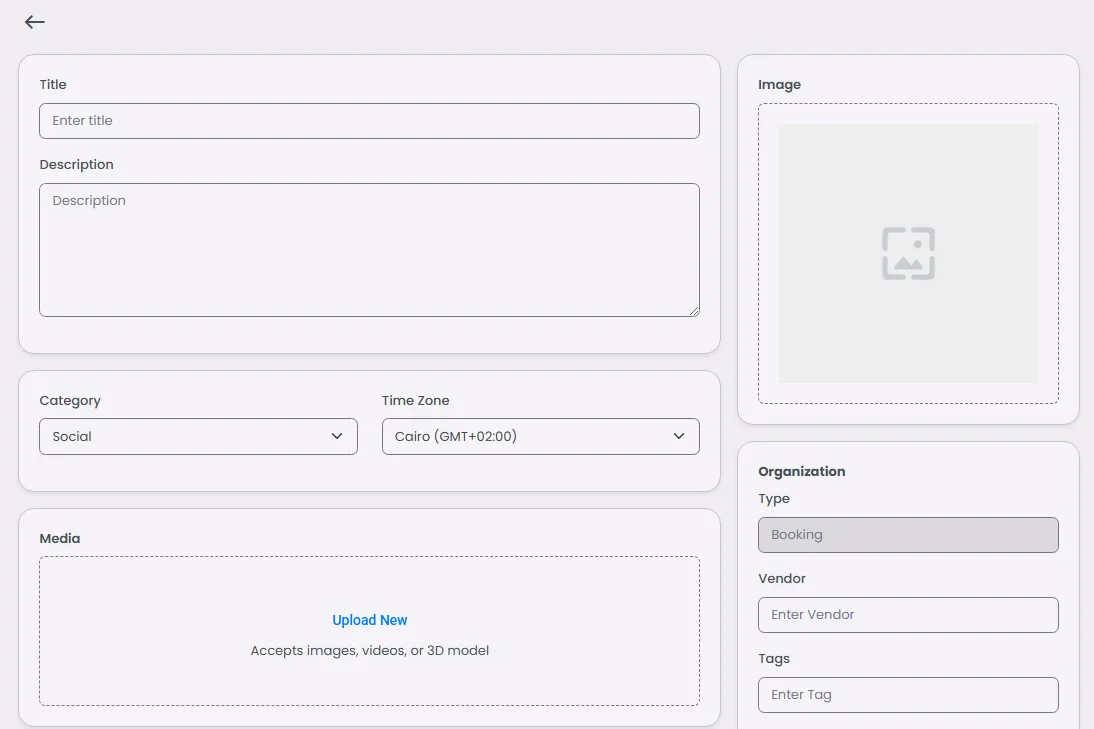This screenshot has width=1094, height=729.
Task: Click the Media section heading
Action: click(x=60, y=539)
